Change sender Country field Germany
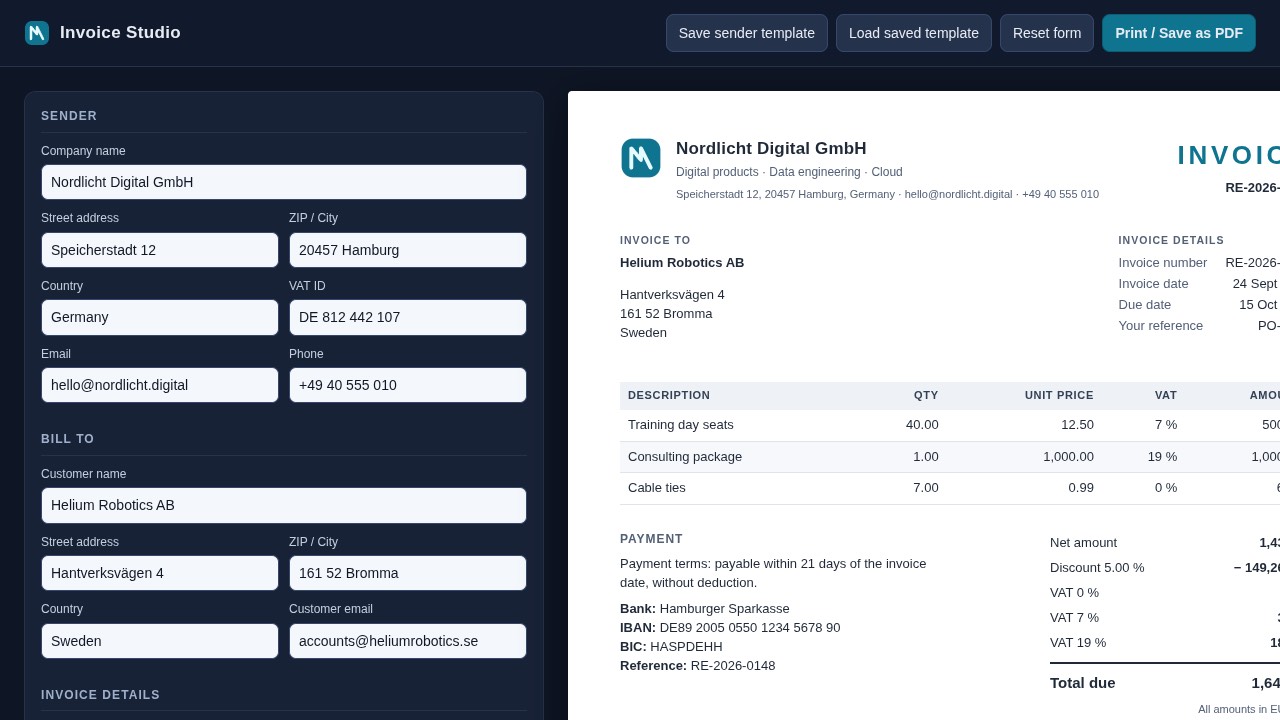The width and height of the screenshot is (1280, 720). (x=160, y=317)
